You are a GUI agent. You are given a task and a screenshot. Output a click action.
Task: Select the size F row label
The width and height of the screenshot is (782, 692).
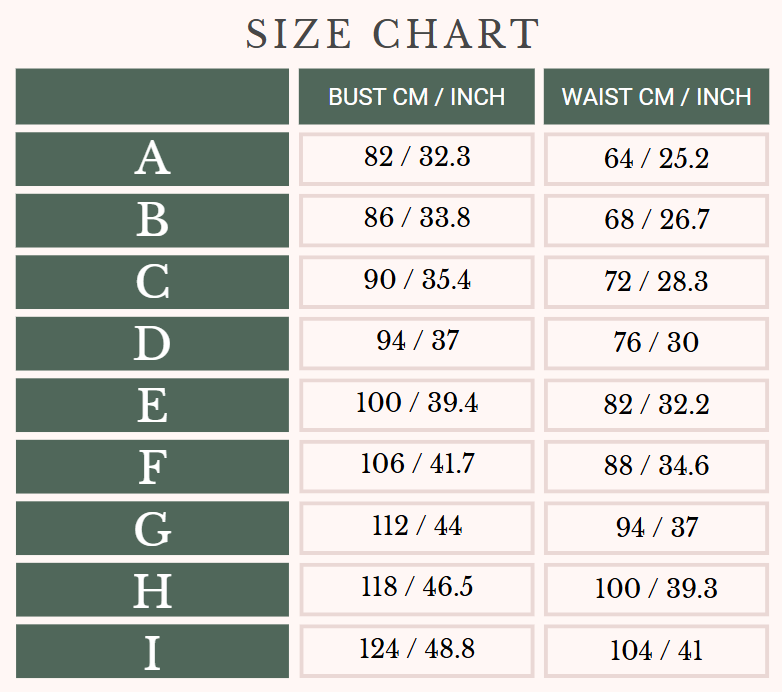(x=152, y=467)
